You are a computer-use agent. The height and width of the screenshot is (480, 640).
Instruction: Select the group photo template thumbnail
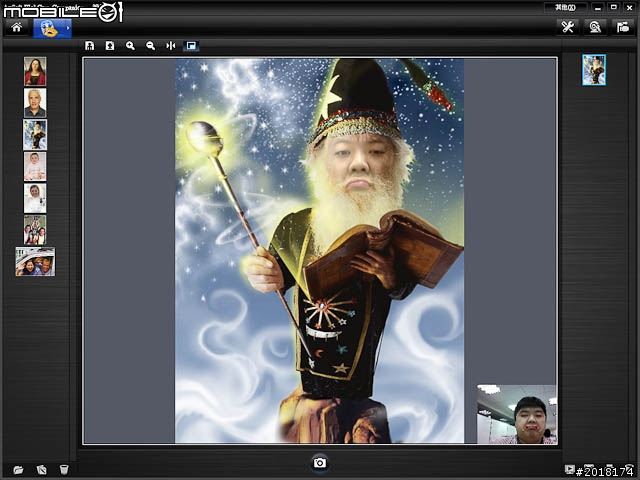point(35,230)
